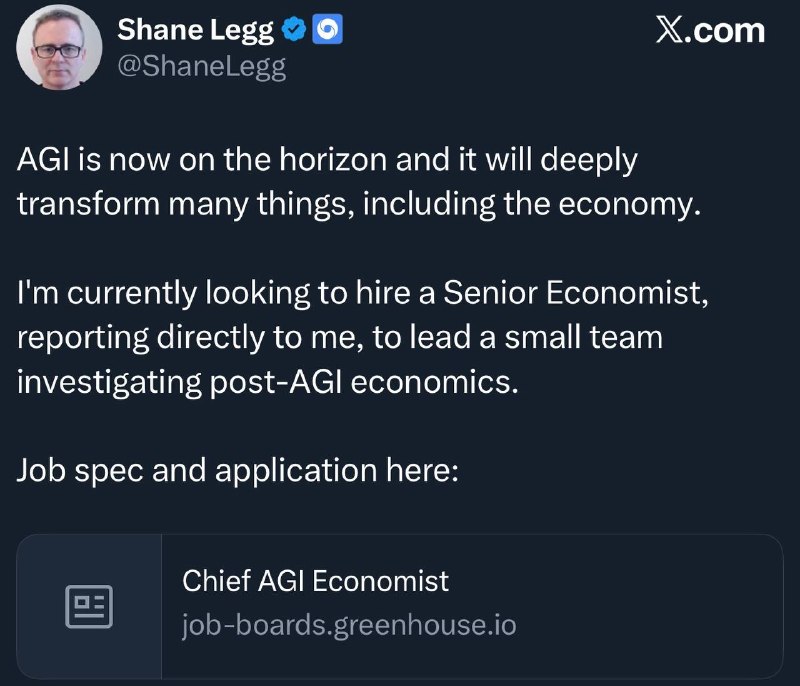
Task: Click the "reporting directly to me" text
Action: pos(187,337)
